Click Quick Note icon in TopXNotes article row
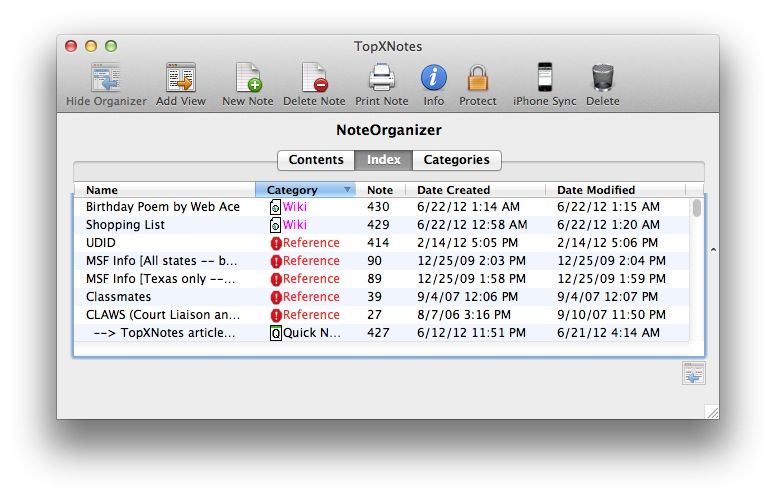776x498 pixels. click(276, 333)
